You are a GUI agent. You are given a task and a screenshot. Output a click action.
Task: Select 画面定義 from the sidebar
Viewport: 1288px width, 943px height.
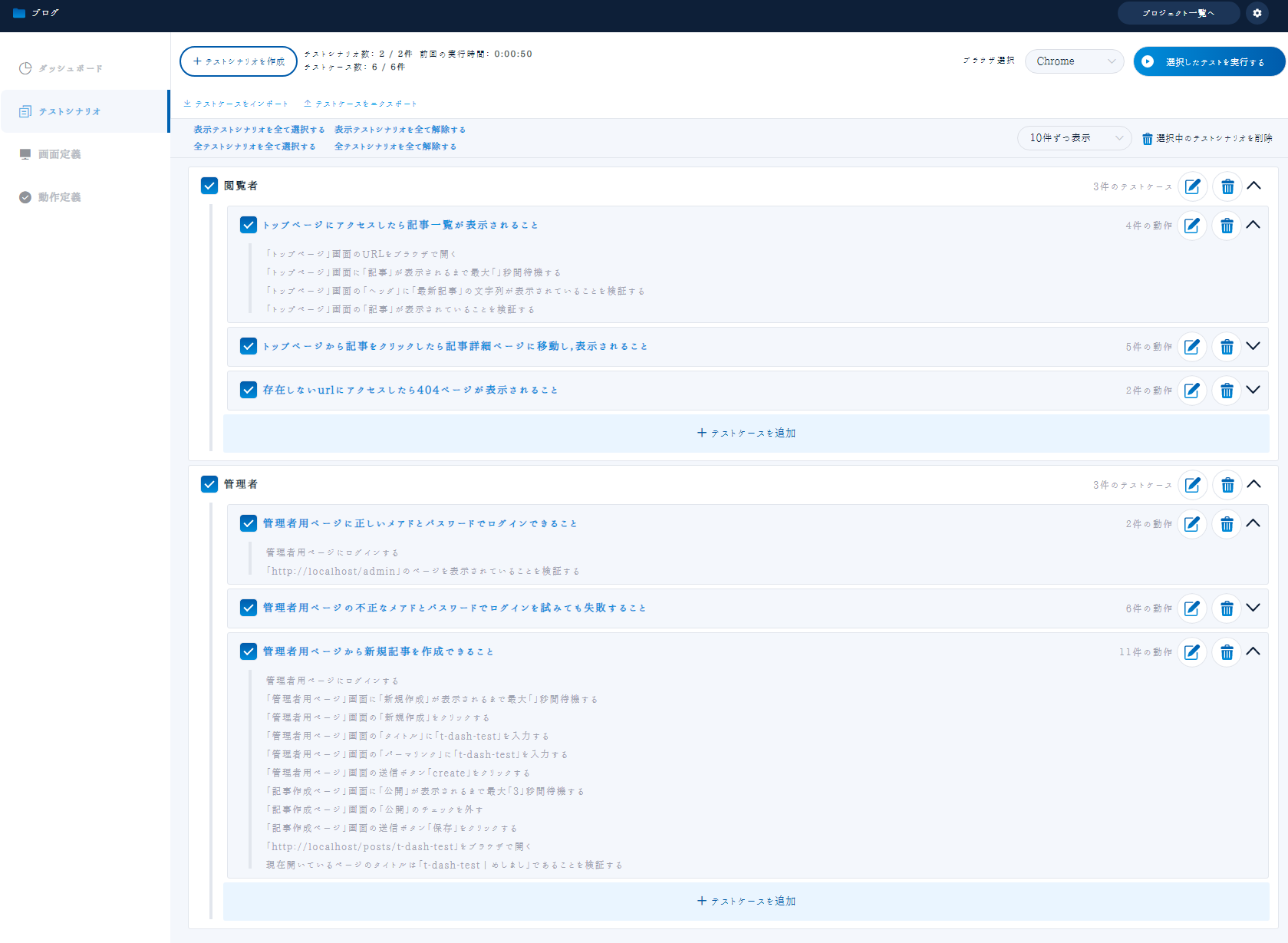click(61, 153)
